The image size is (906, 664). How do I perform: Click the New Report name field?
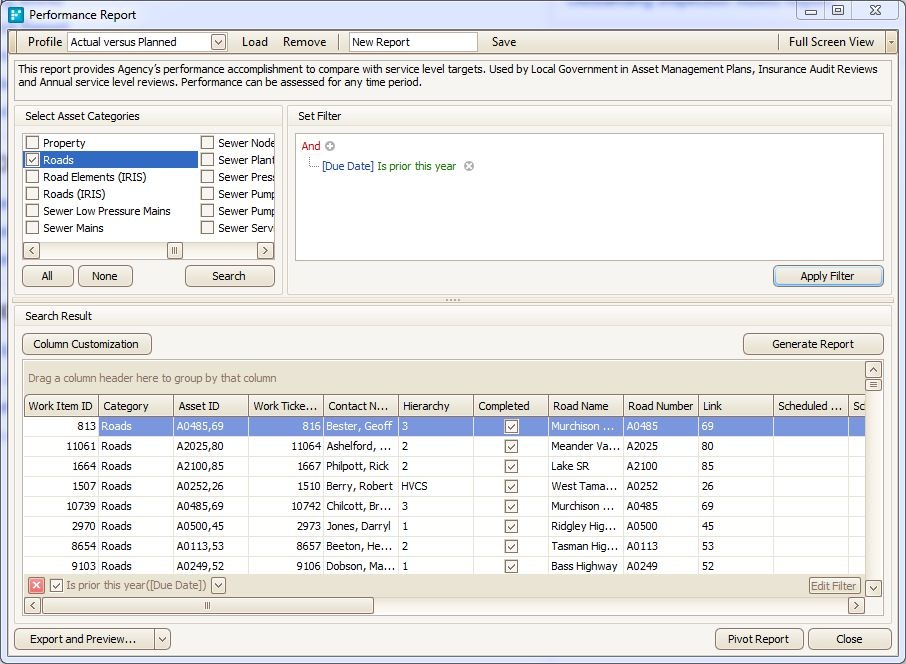pos(413,42)
